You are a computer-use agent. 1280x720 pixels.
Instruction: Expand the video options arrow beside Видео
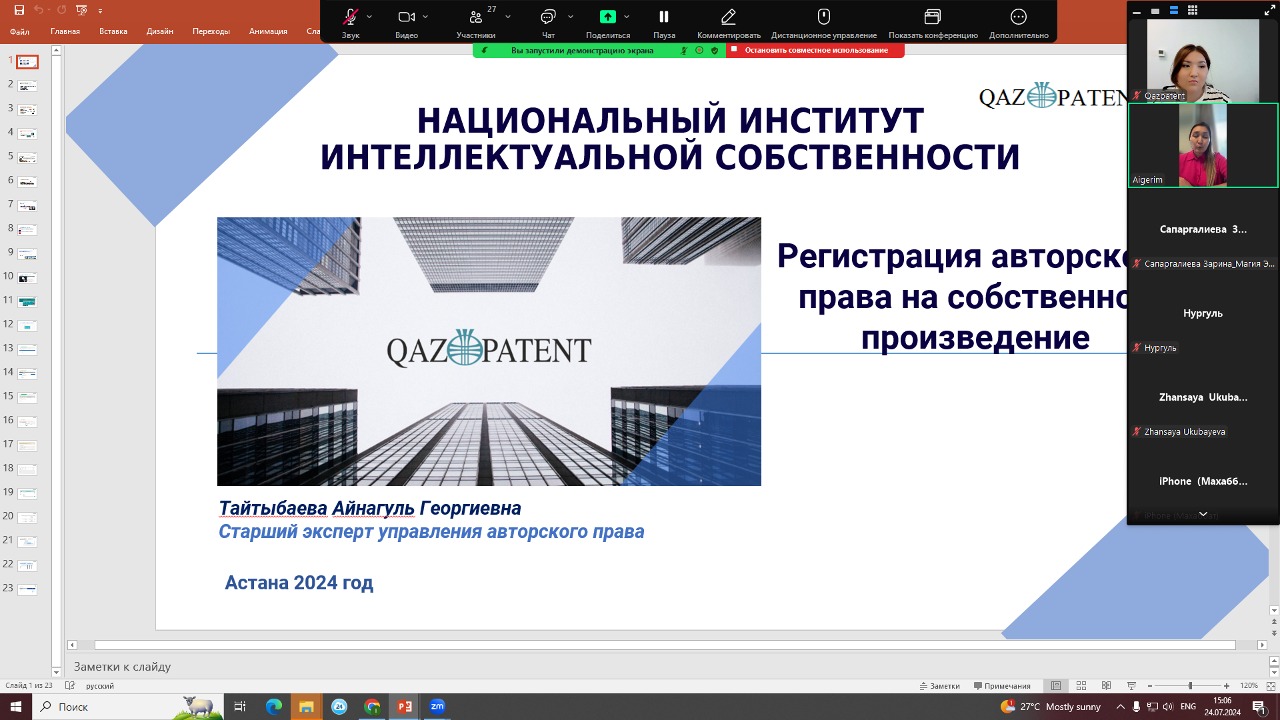click(x=425, y=17)
